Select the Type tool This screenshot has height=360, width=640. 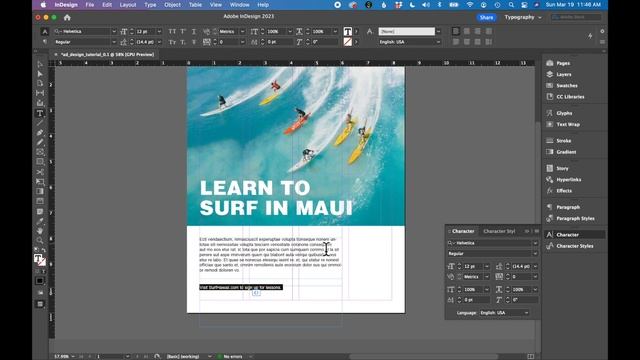pos(40,113)
